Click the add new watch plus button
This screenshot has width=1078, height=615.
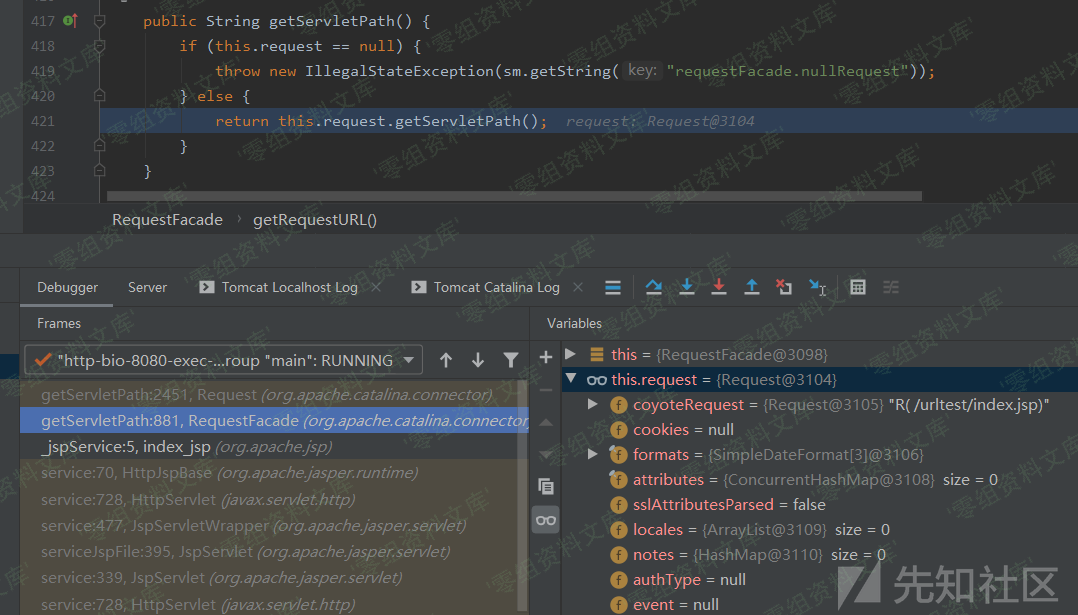545,357
